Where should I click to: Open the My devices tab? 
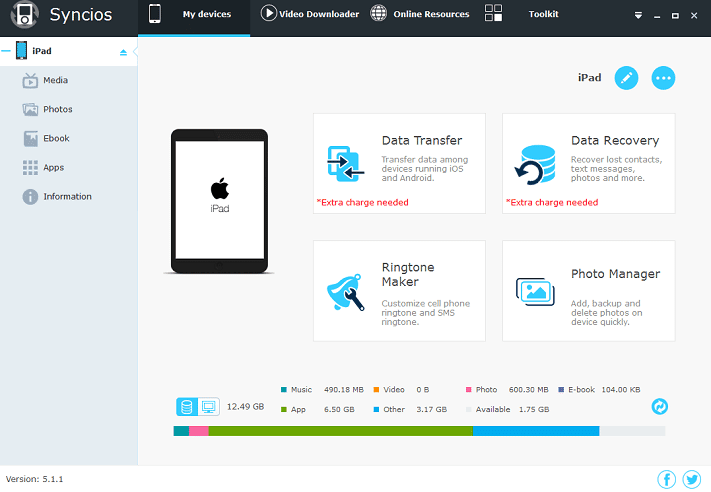(194, 17)
